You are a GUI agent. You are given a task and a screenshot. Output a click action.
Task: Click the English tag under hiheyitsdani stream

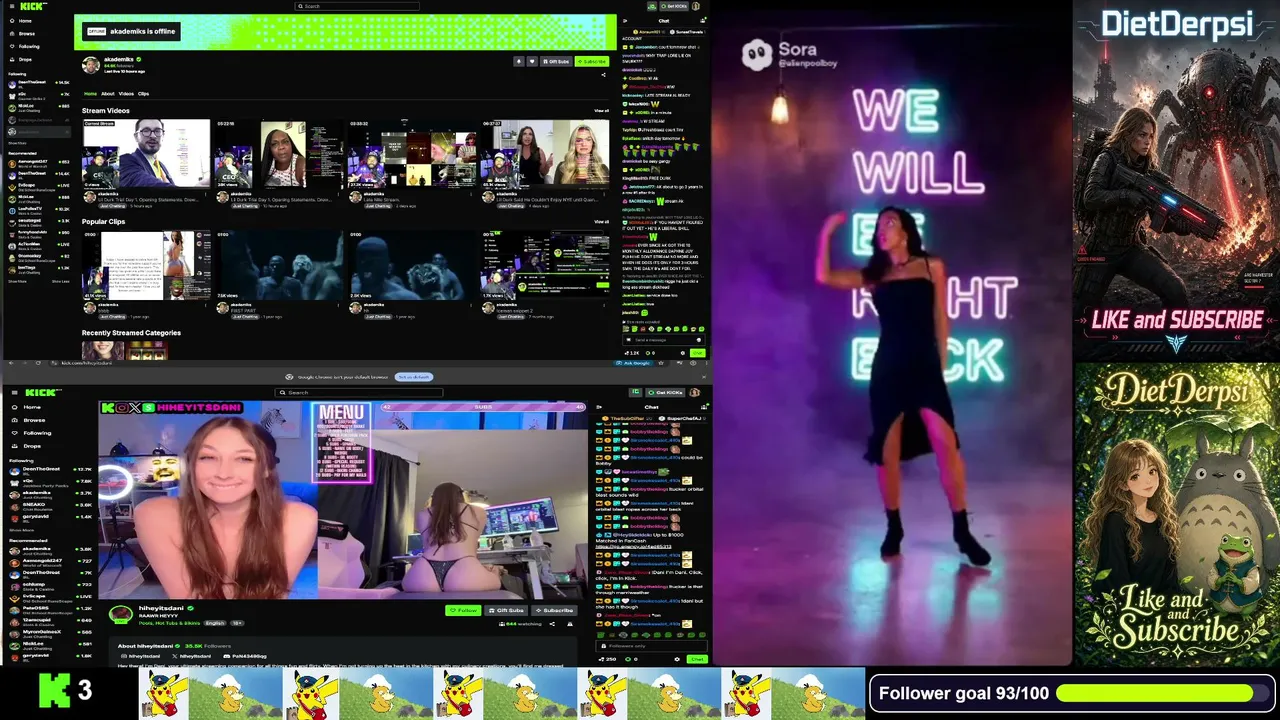pos(214,623)
